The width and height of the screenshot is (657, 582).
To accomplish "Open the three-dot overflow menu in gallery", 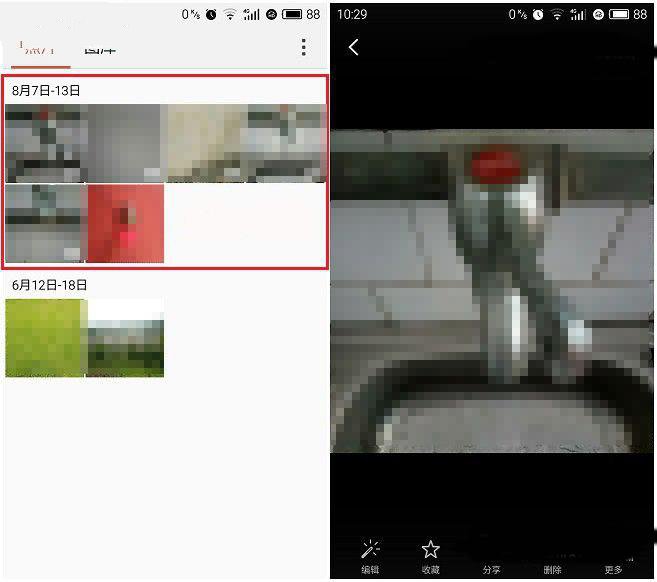I will [x=304, y=47].
